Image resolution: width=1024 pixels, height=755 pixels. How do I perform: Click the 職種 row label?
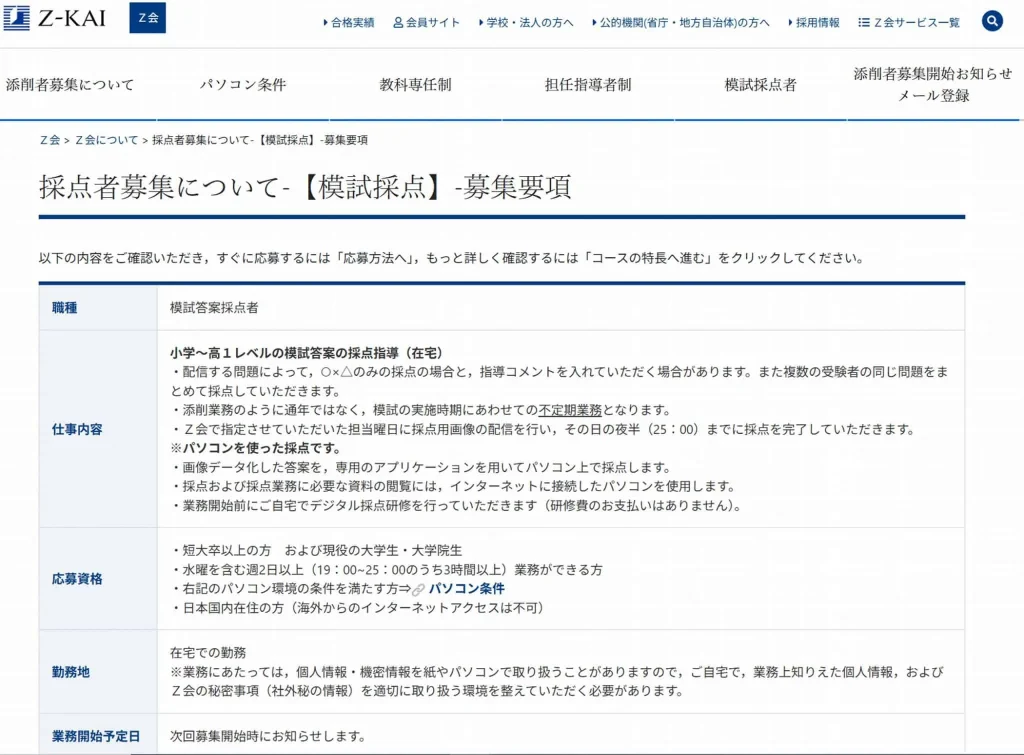click(65, 308)
